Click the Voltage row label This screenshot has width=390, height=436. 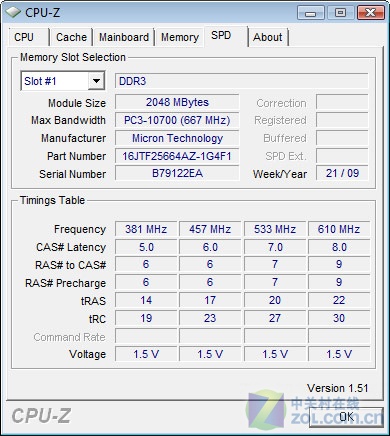click(87, 354)
